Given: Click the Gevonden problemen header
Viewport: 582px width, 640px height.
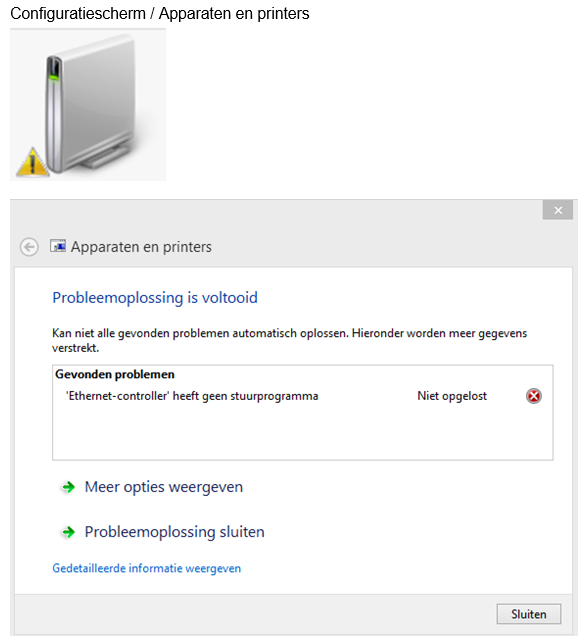Looking at the screenshot, I should (115, 374).
